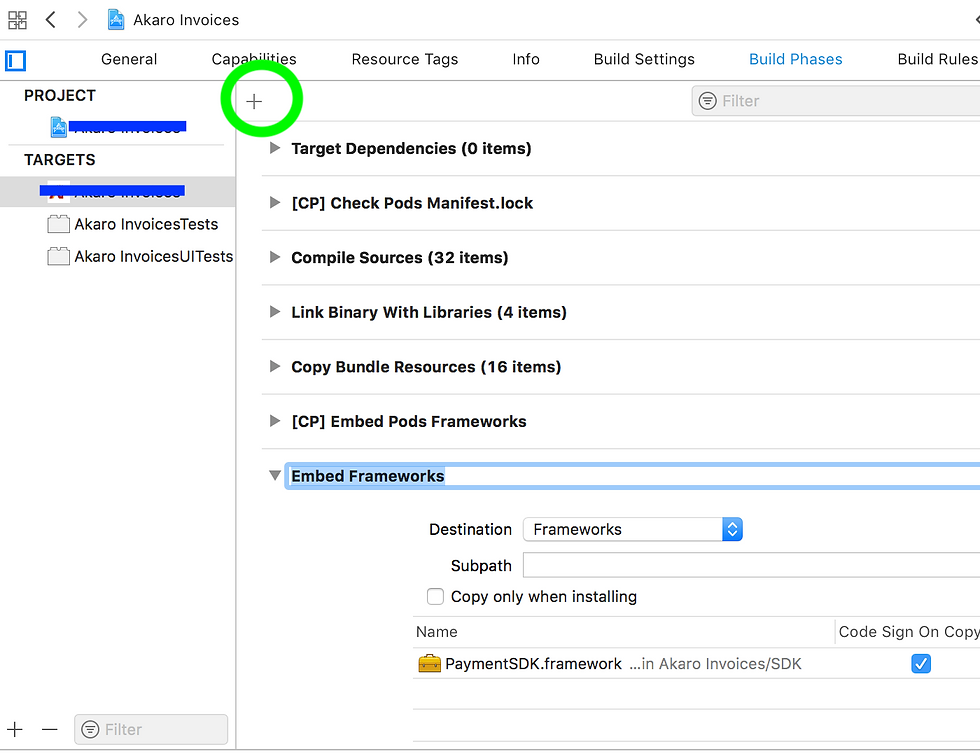980x756 pixels.
Task: Go forward with the right chevron
Action: coord(82,20)
